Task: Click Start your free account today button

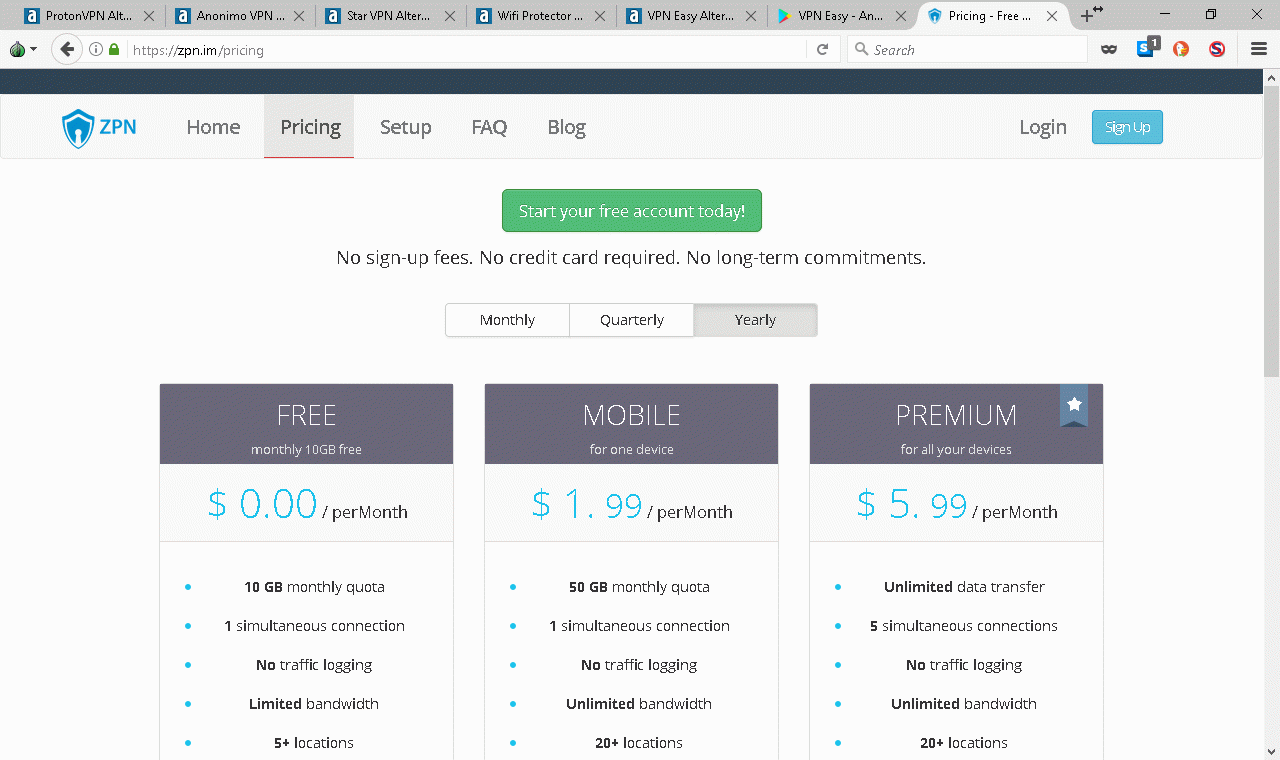Action: click(631, 211)
